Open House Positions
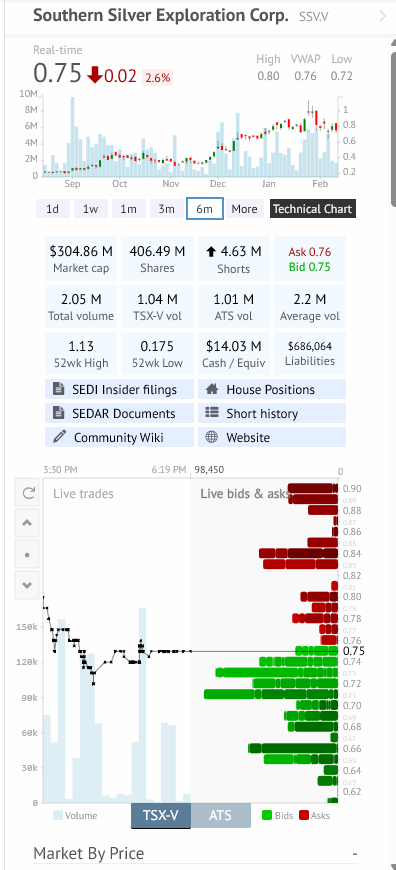396x870 pixels. click(272, 390)
